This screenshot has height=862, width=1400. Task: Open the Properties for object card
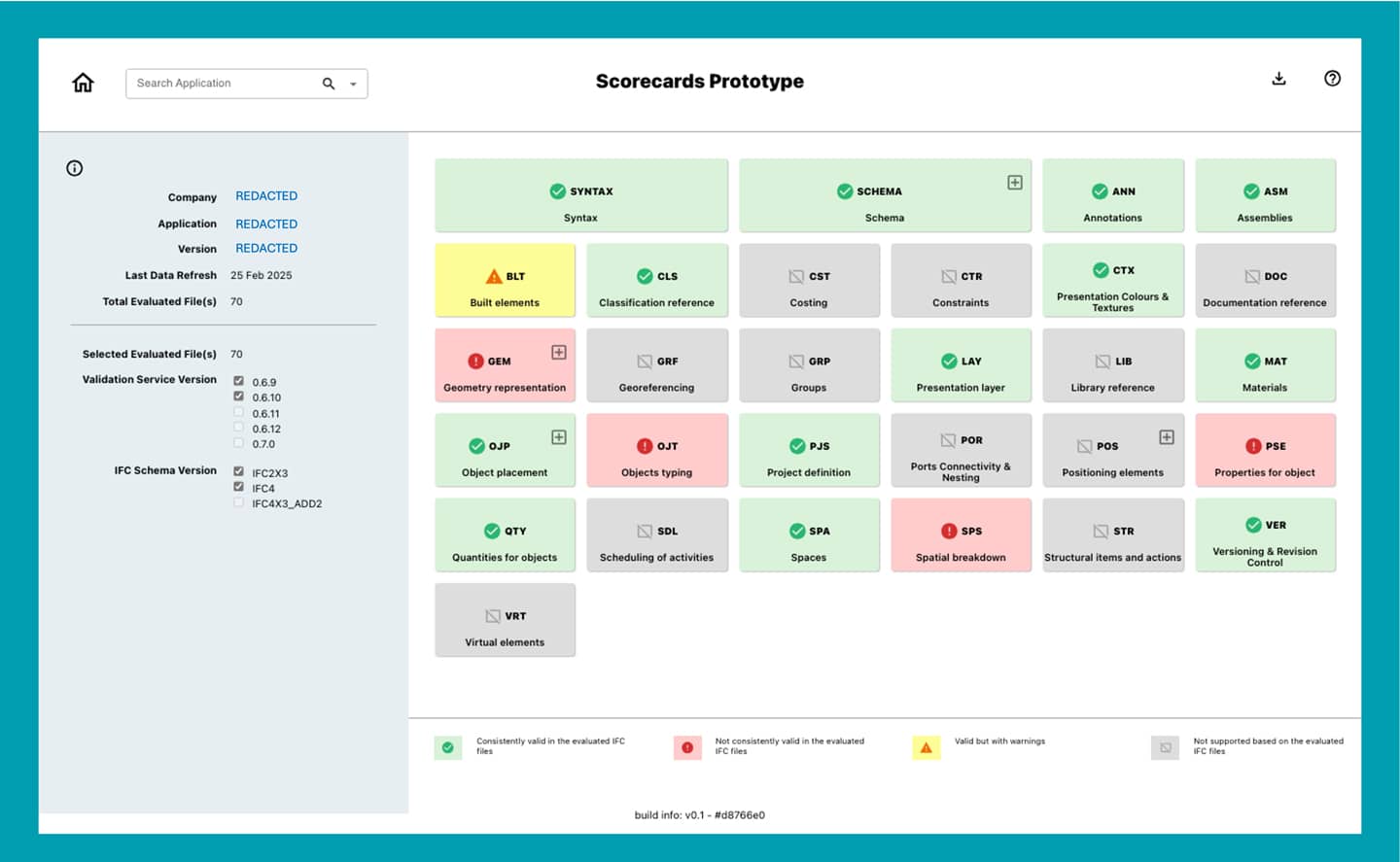(x=1264, y=451)
